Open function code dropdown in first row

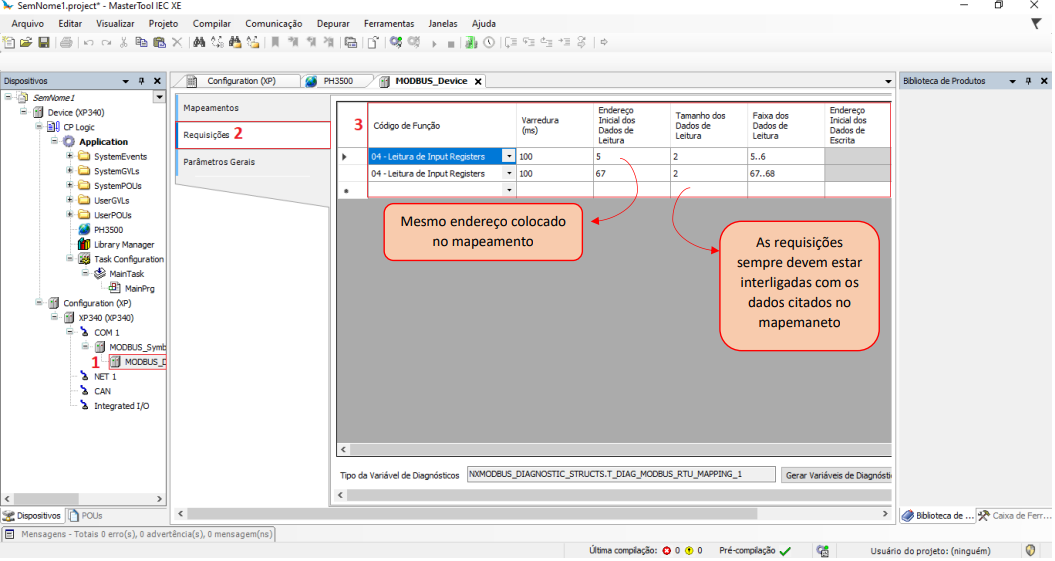tap(509, 157)
